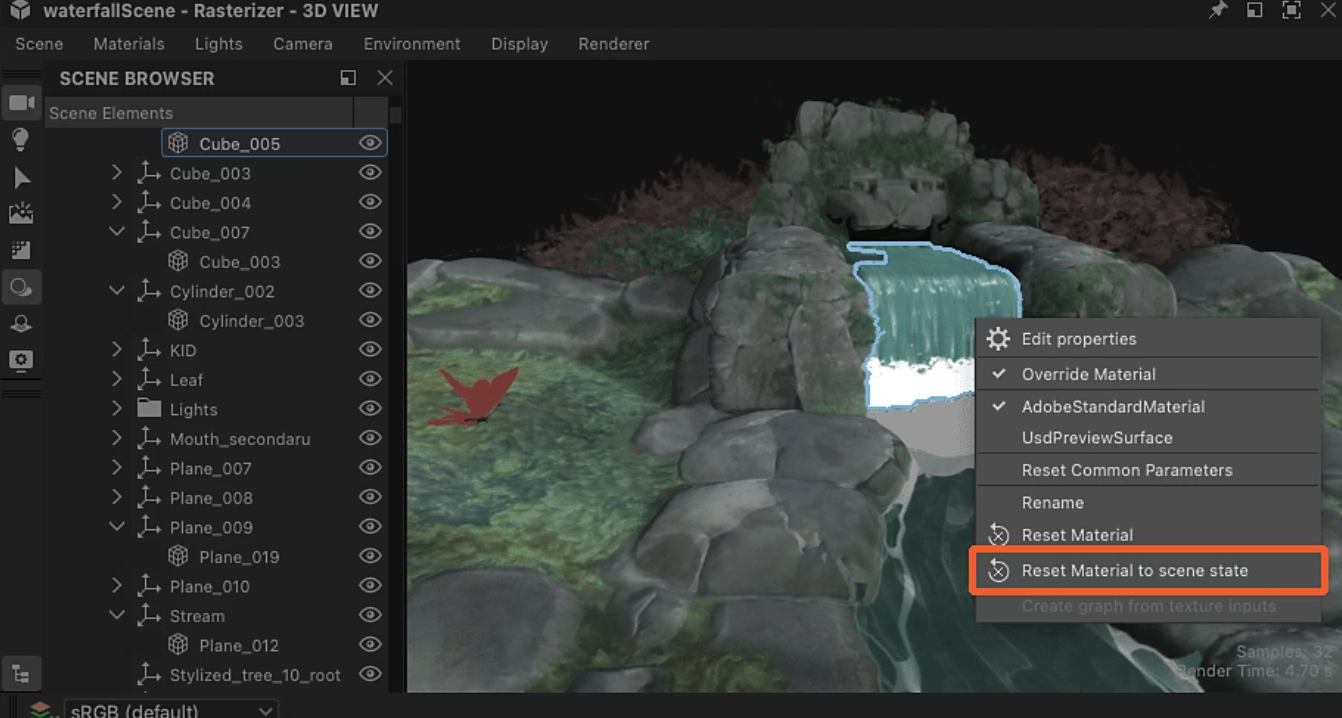Click the transform axis icon of KID
Image resolution: width=1342 pixels, height=718 pixels.
click(149, 349)
